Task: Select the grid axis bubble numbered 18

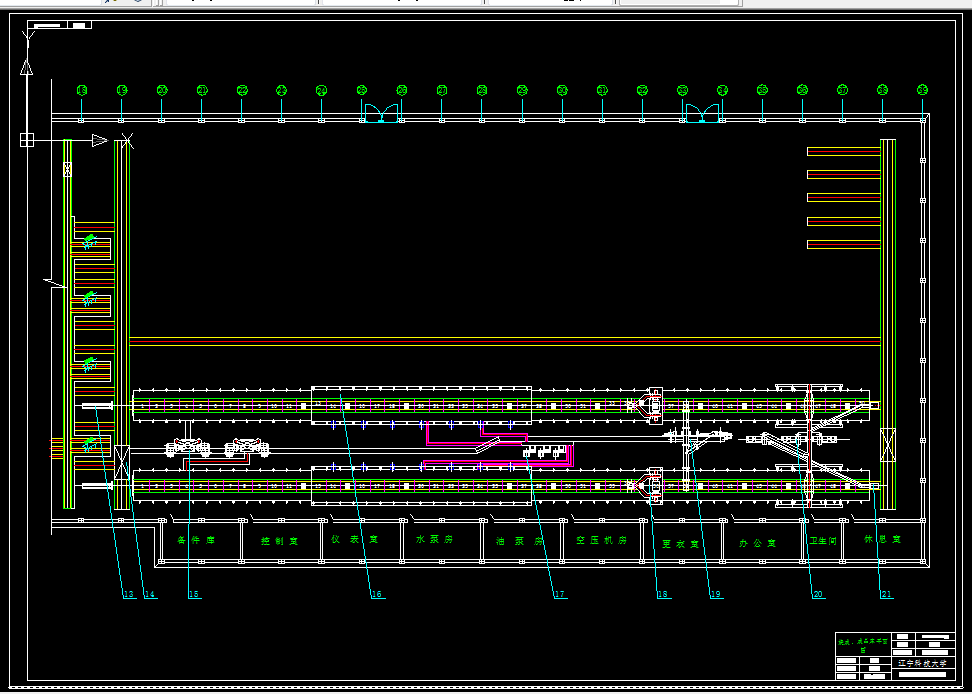Action: click(81, 90)
